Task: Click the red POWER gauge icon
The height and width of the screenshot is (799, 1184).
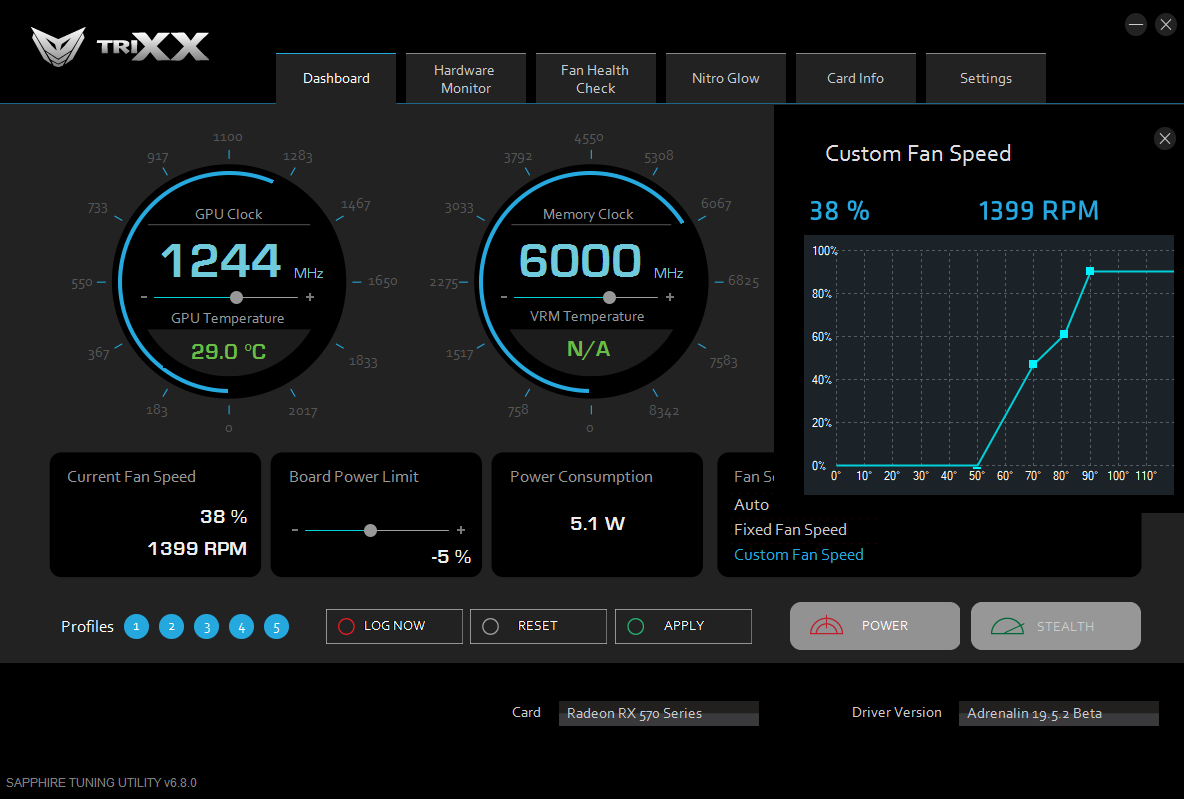Action: (826, 625)
